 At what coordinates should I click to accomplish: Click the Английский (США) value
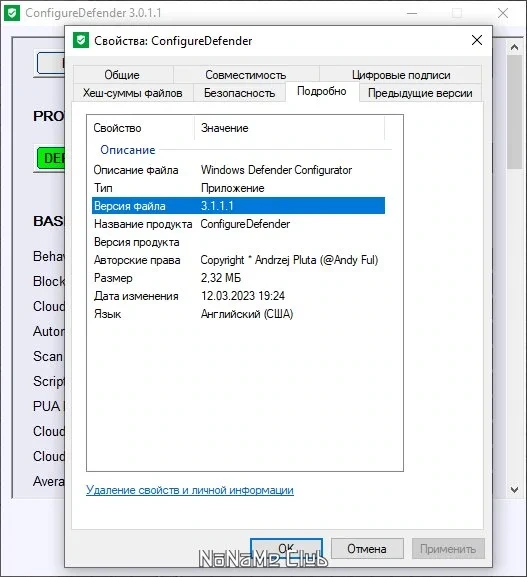247,314
